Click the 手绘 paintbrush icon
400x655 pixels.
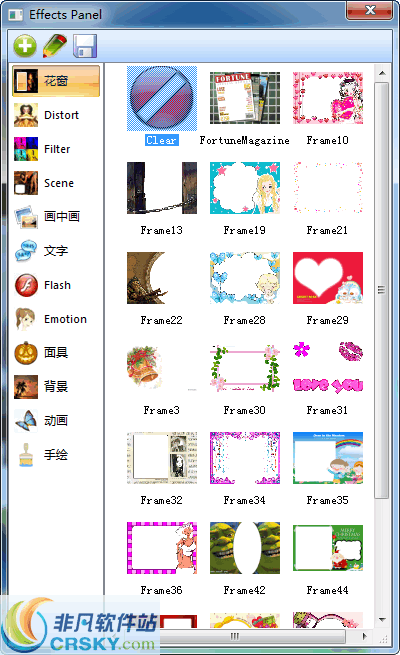tap(26, 455)
